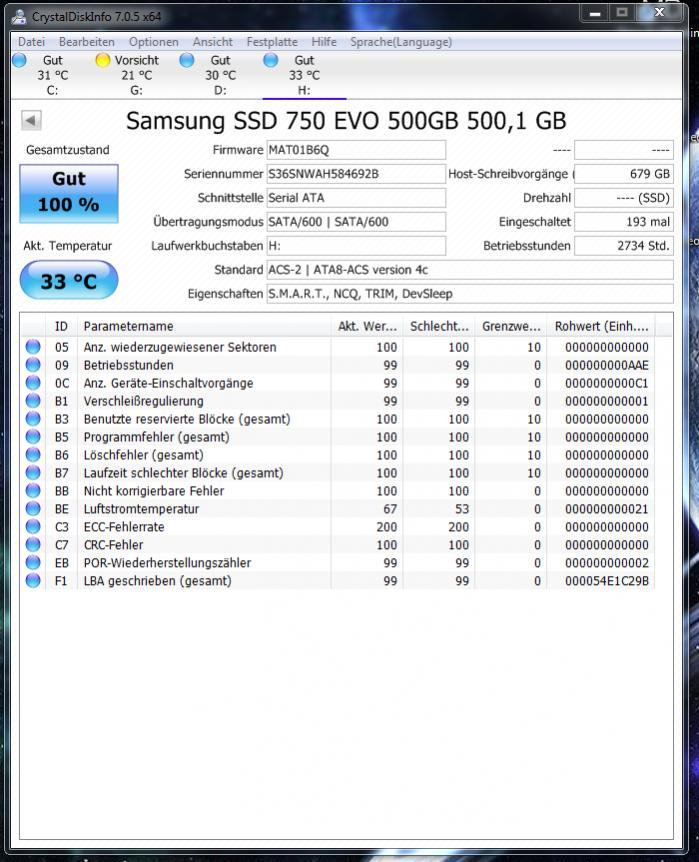
Task: Click the Betriebsstunden value 2734 Std.
Action: pyautogui.click(x=624, y=246)
